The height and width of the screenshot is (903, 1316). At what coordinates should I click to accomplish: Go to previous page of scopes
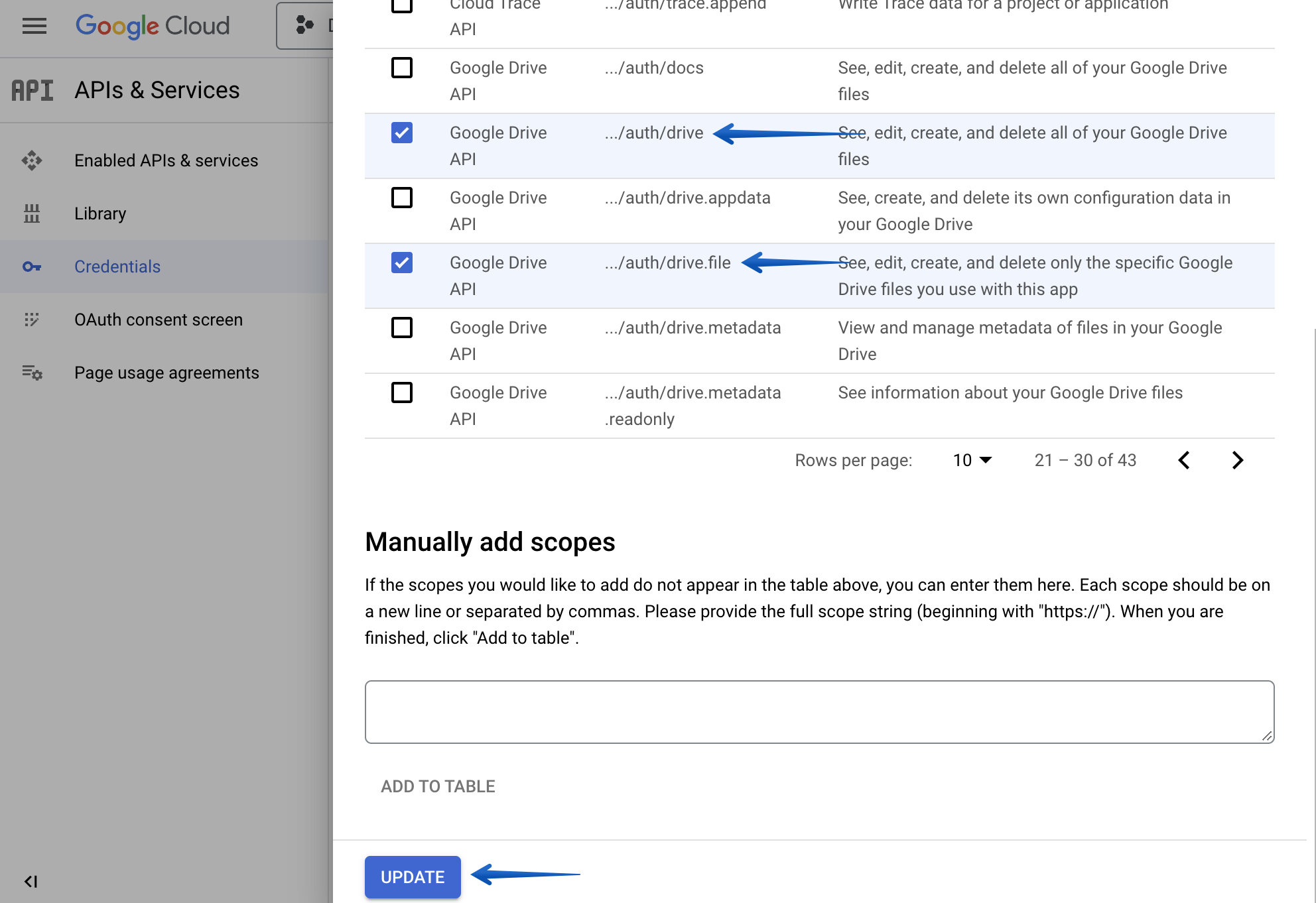[x=1184, y=460]
